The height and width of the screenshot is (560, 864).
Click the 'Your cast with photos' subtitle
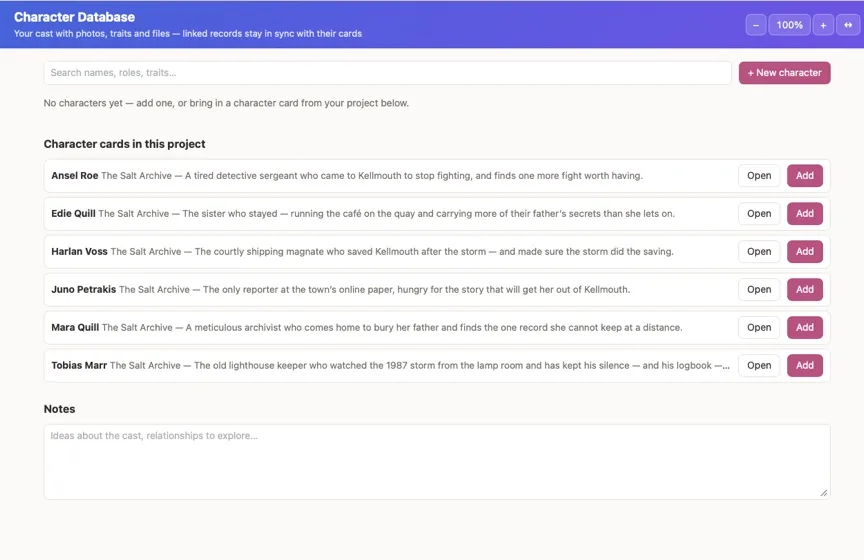pyautogui.click(x=188, y=34)
